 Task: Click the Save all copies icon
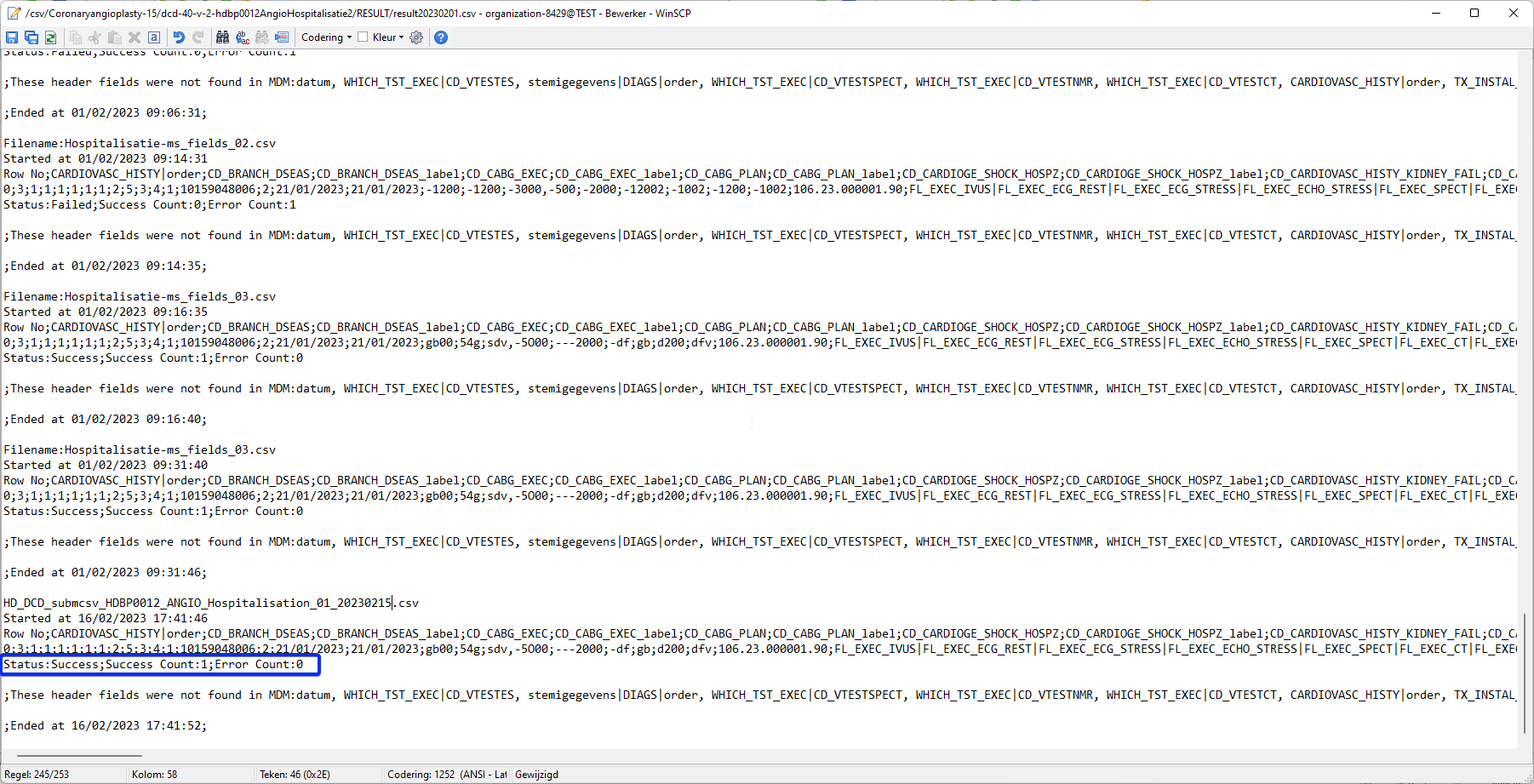pyautogui.click(x=31, y=37)
